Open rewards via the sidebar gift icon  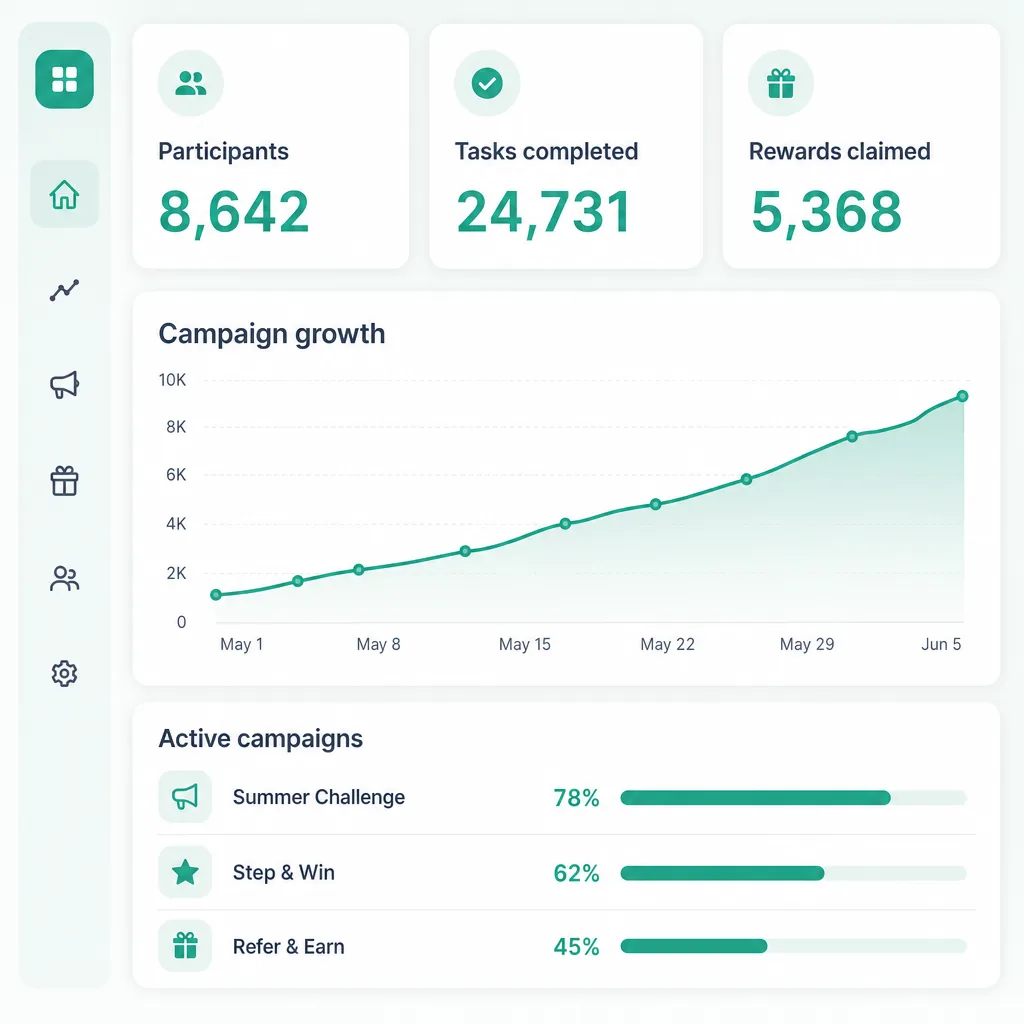tap(64, 481)
